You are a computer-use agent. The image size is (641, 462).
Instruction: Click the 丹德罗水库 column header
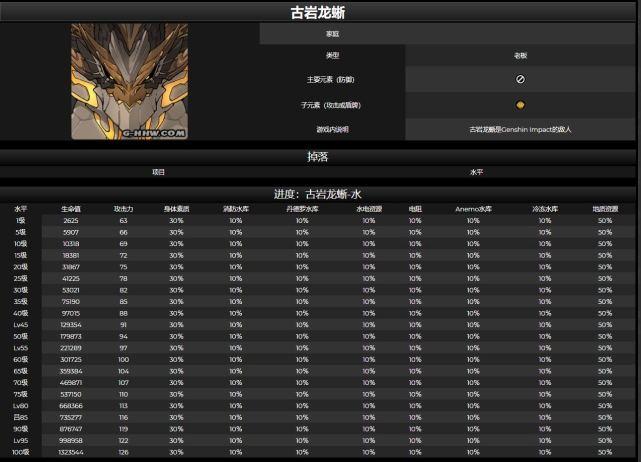(302, 209)
